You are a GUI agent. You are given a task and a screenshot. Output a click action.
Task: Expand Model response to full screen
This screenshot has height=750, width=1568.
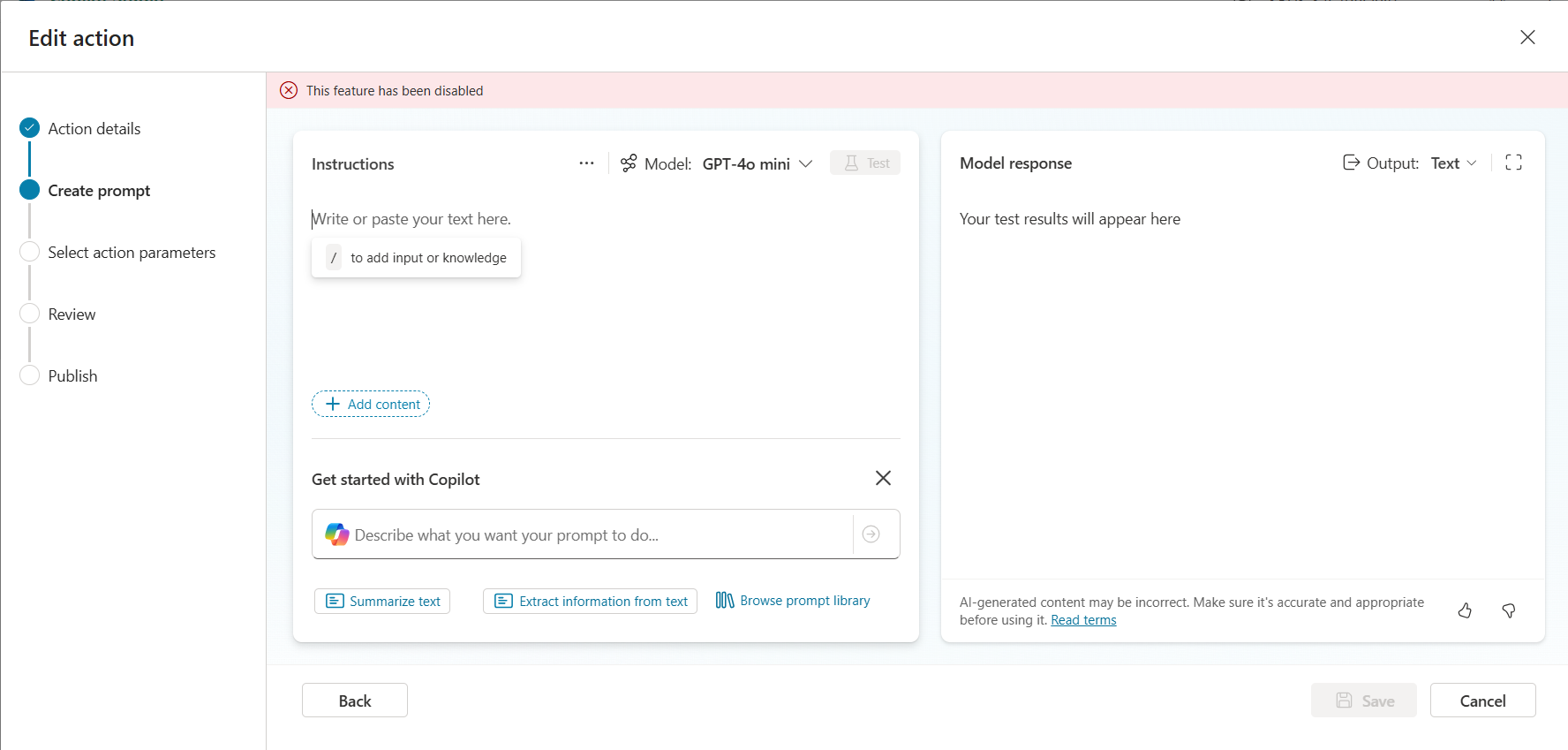tap(1513, 163)
